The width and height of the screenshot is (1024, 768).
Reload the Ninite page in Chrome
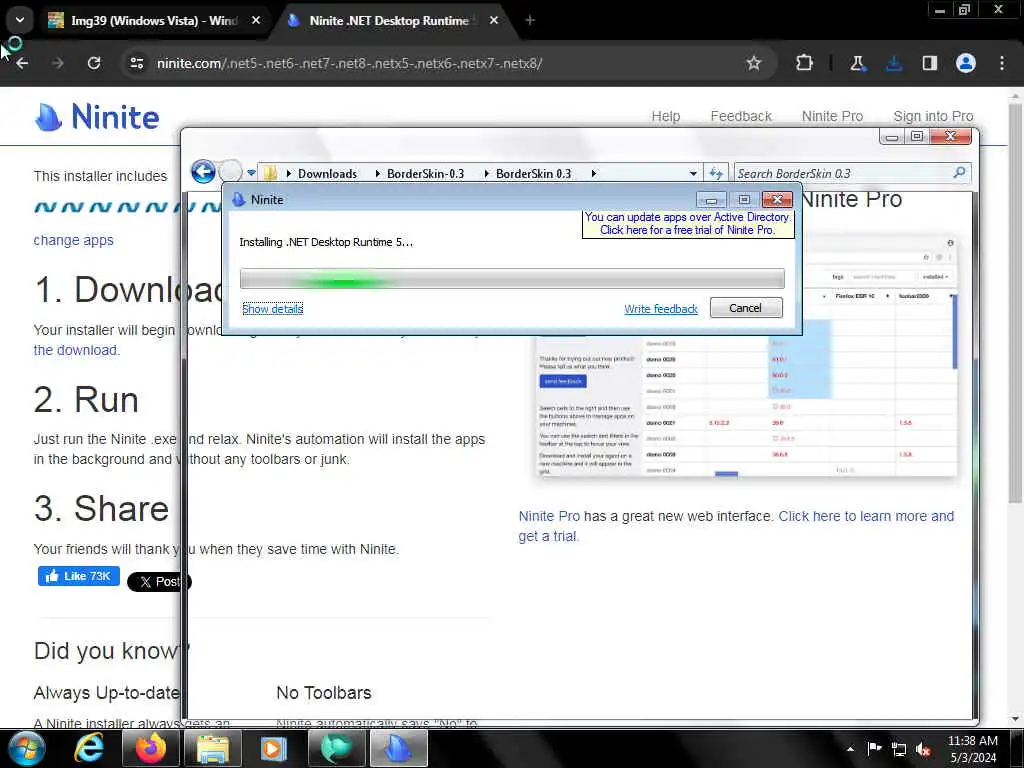94,63
